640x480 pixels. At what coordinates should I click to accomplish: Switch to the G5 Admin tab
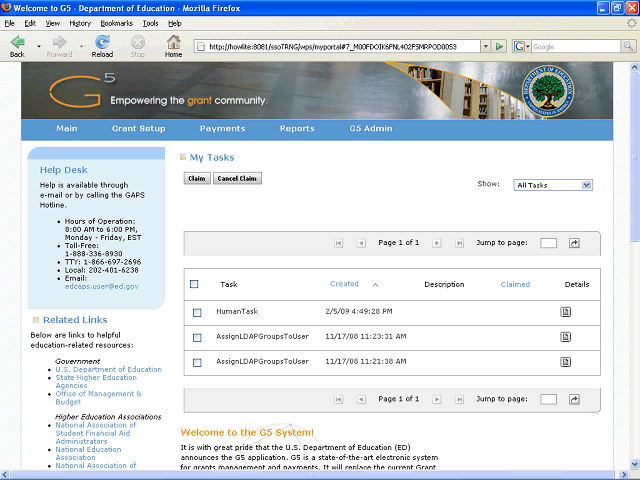pyautogui.click(x=371, y=129)
